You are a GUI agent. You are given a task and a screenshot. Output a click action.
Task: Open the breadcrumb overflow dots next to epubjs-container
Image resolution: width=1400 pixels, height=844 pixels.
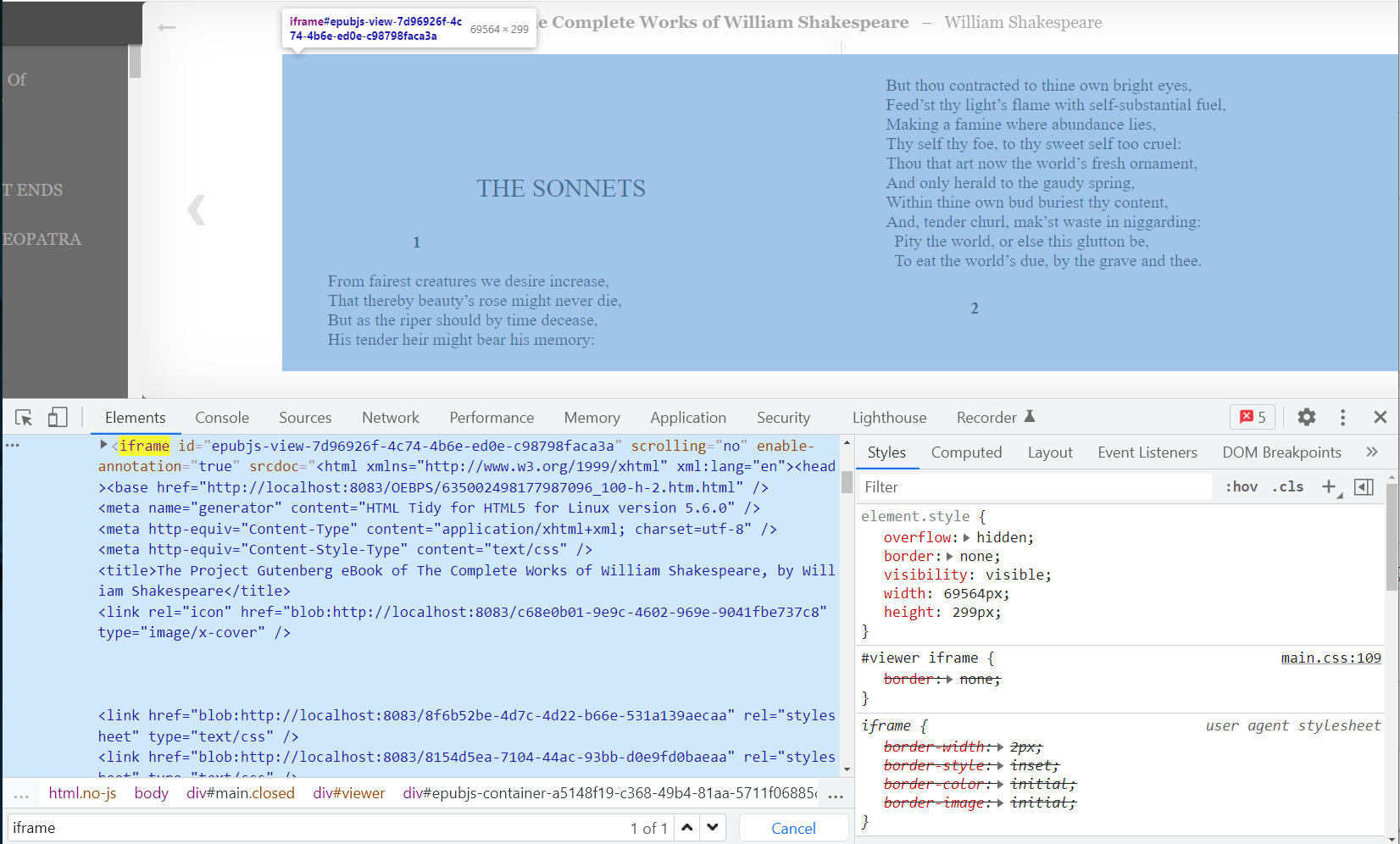coord(836,794)
